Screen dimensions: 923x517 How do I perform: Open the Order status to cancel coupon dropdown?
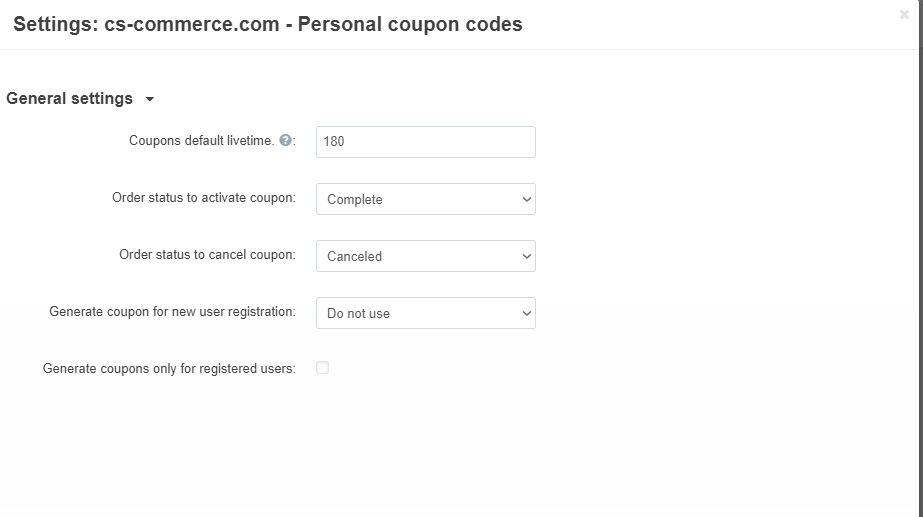[425, 256]
